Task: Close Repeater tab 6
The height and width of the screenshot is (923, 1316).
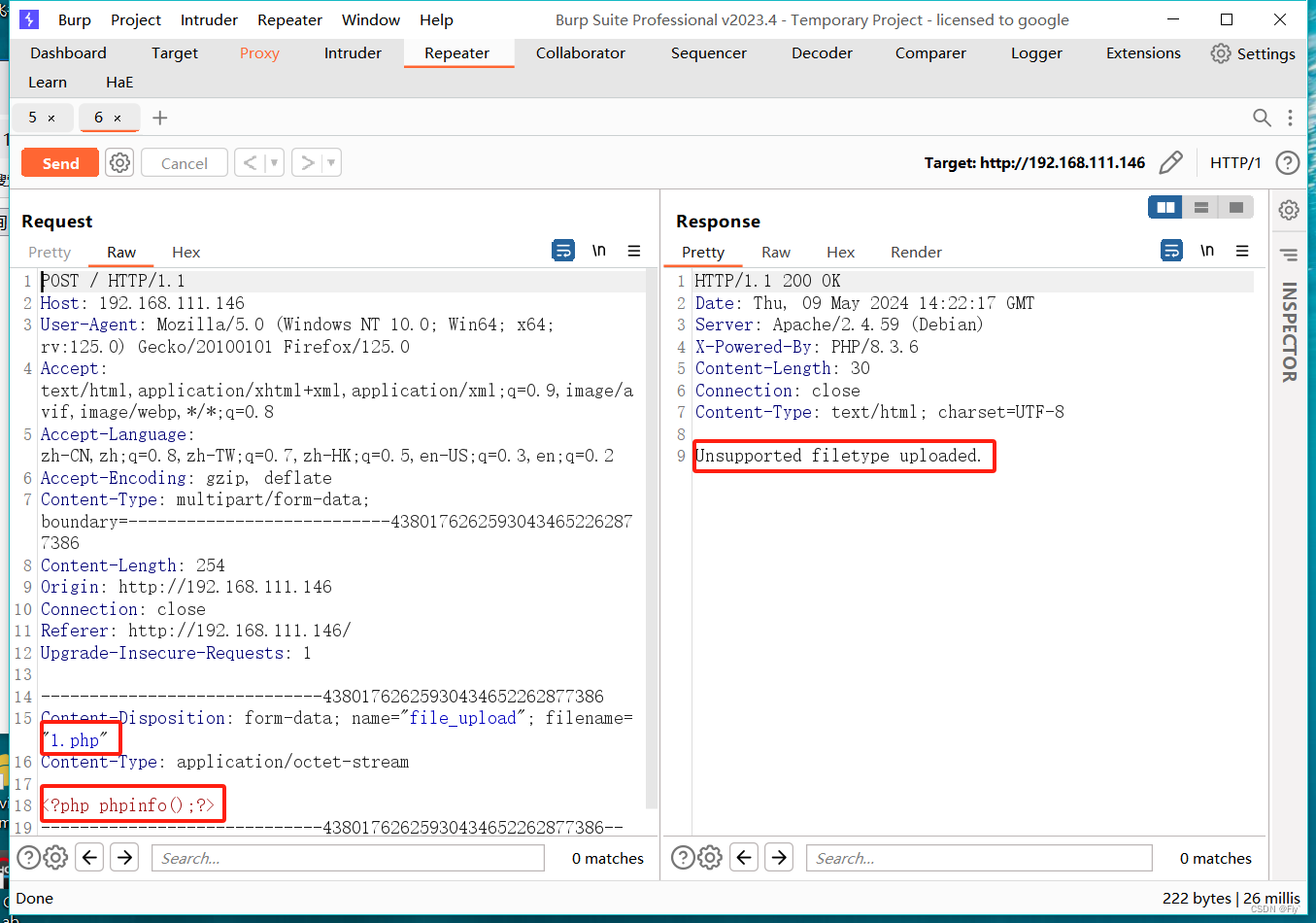Action: pyautogui.click(x=118, y=119)
